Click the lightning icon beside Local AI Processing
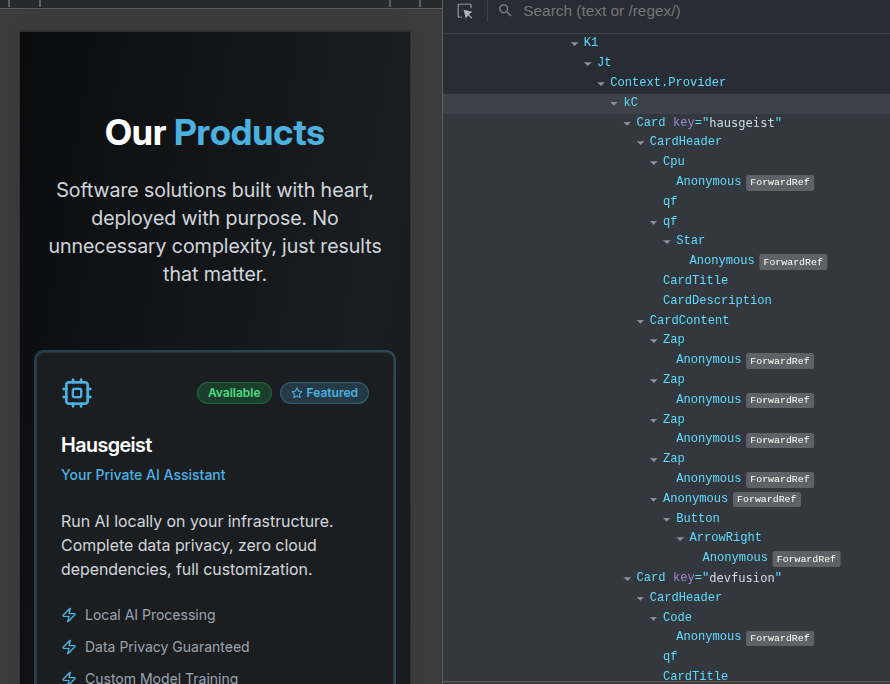 point(69,615)
